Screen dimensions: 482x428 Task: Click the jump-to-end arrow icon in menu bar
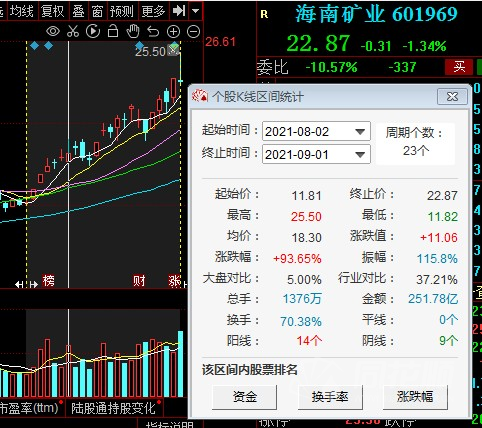click(x=179, y=11)
